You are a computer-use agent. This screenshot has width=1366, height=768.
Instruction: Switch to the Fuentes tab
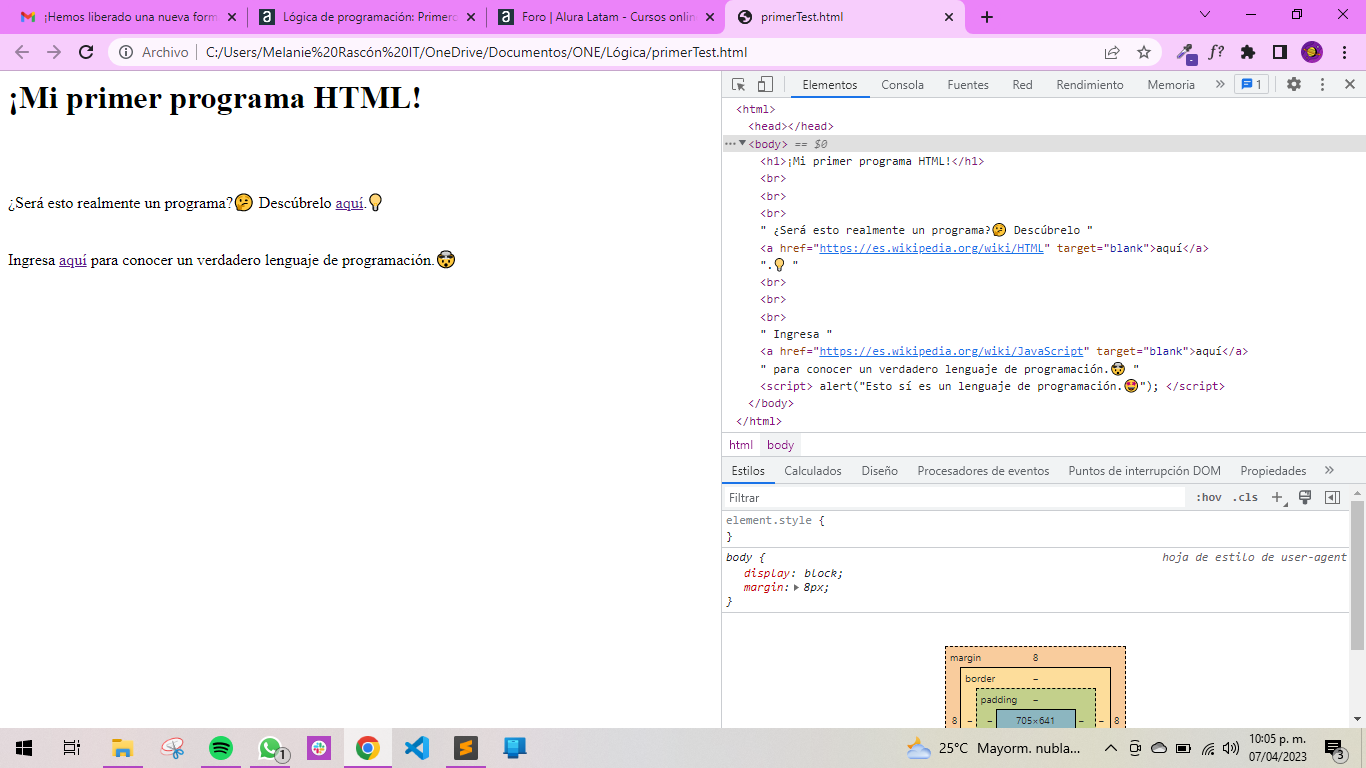[x=968, y=85]
